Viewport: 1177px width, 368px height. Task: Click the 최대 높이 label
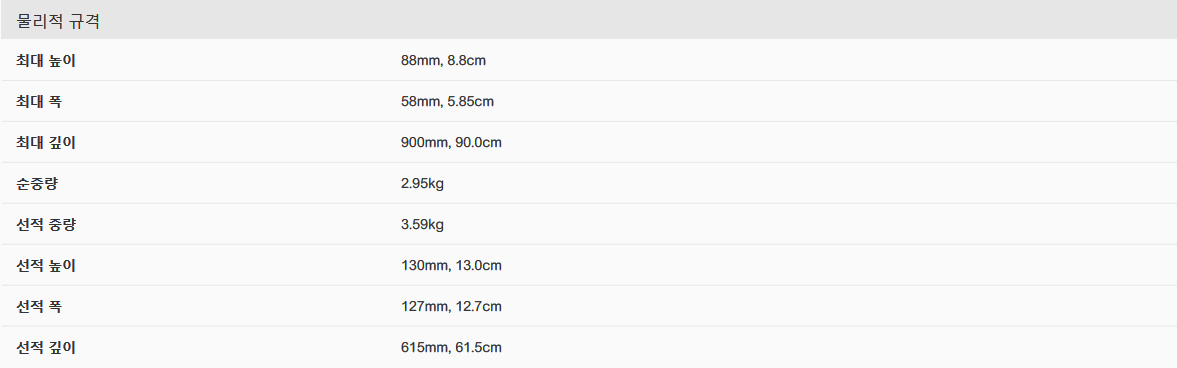(x=46, y=60)
